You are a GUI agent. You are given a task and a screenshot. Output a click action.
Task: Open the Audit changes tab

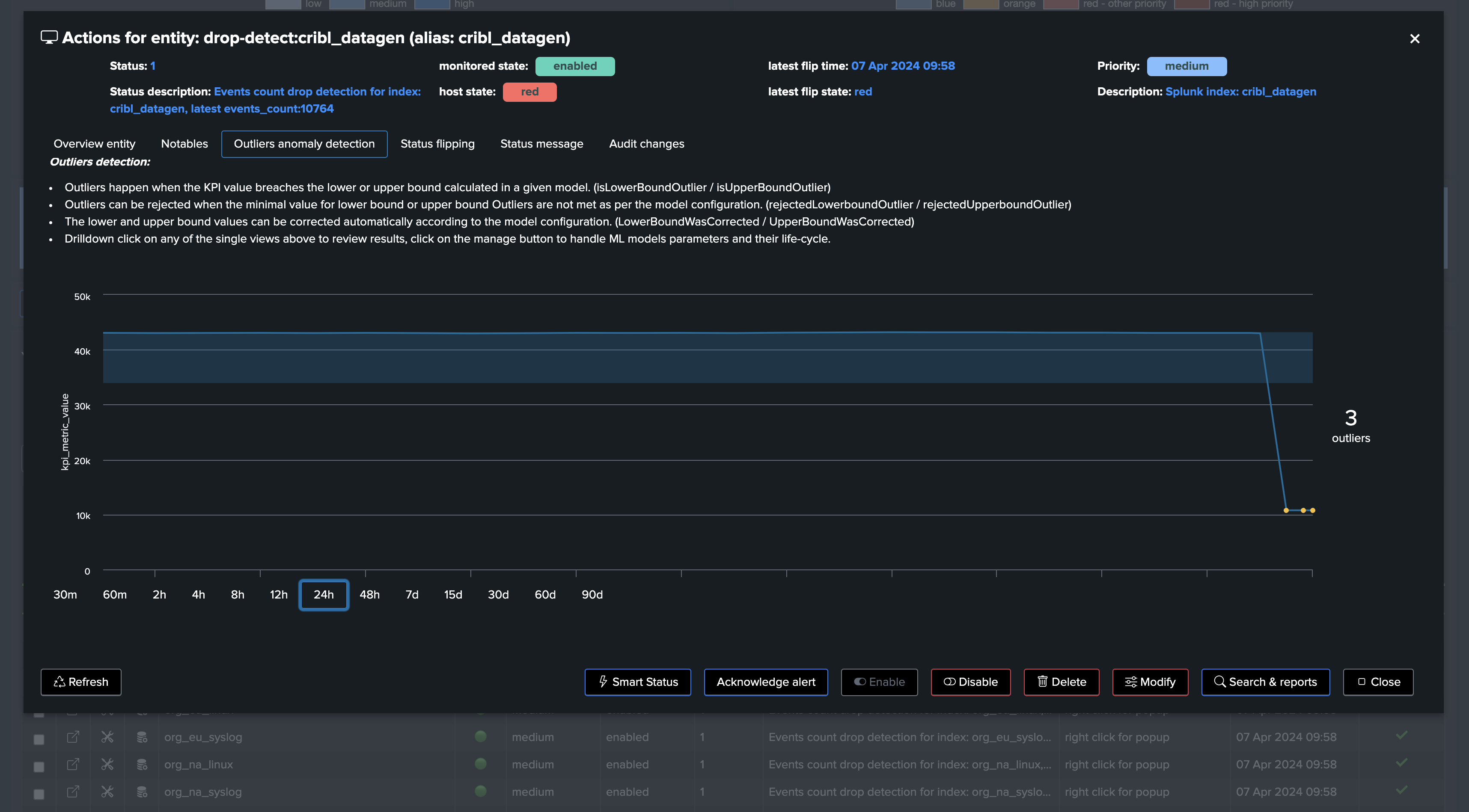point(646,144)
